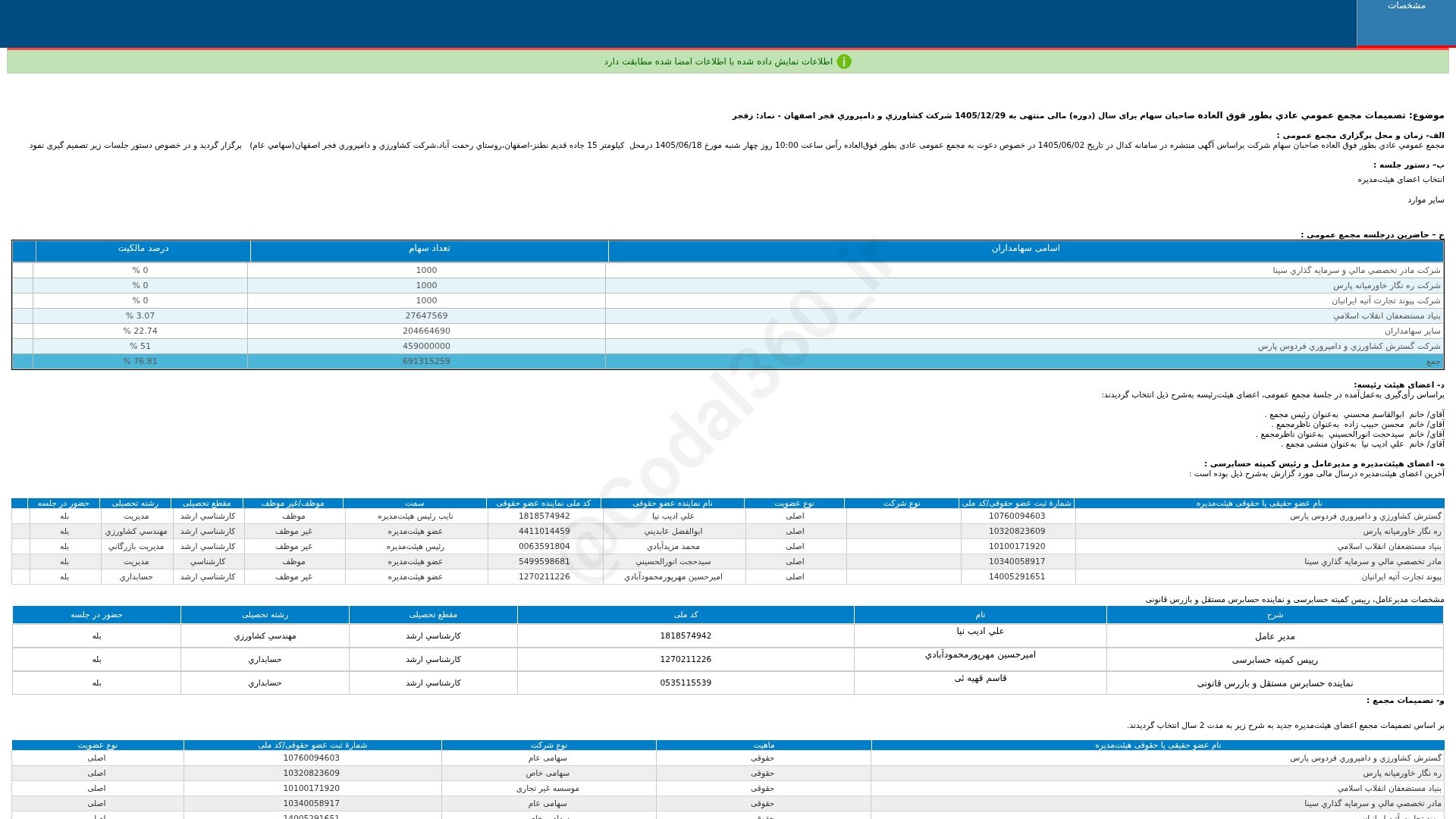The height and width of the screenshot is (819, 1456).
Task: Click the نايب رئيس هيئت‌مديره position cell
Action: [416, 516]
